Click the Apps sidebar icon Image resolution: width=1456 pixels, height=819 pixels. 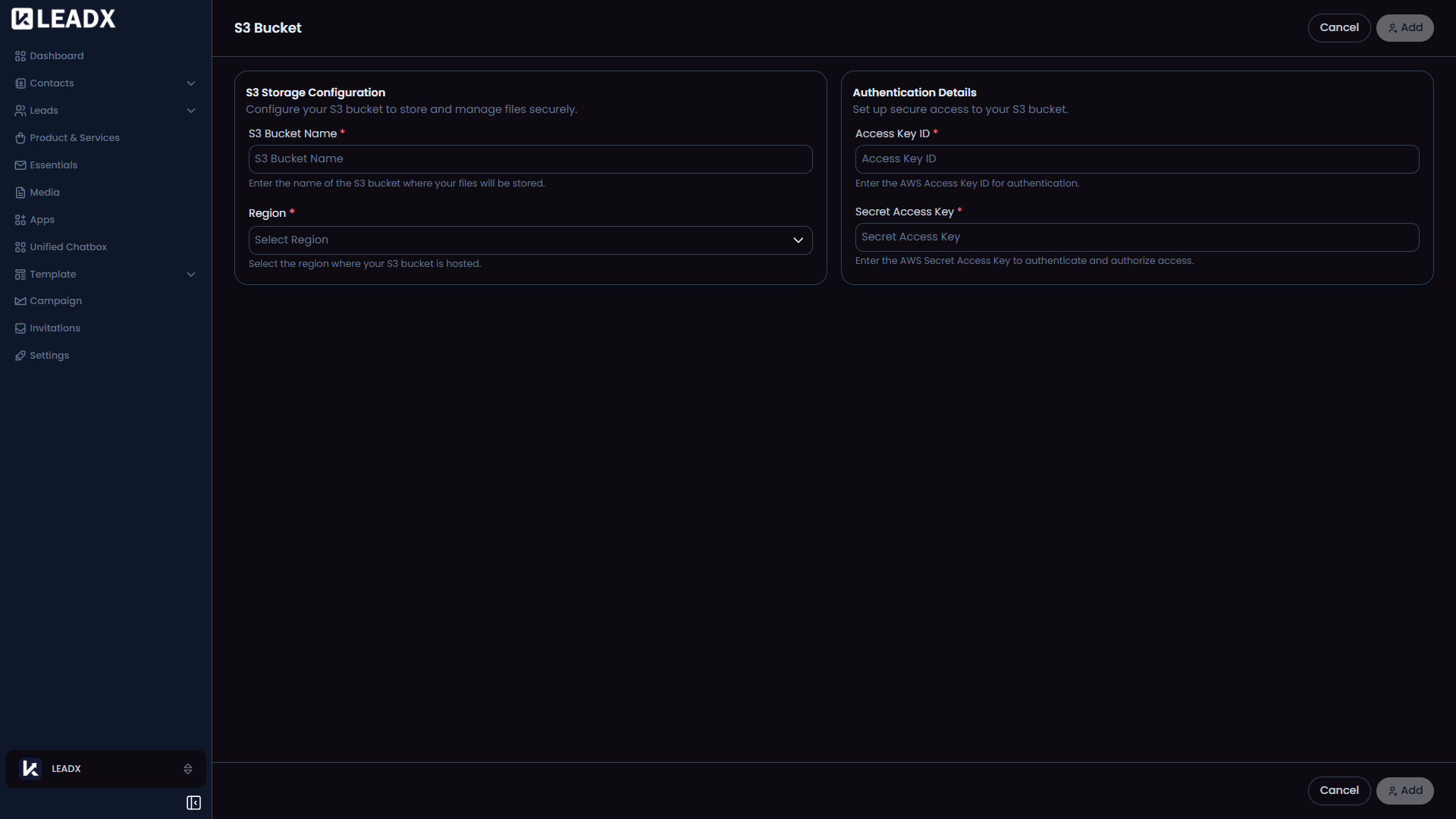pyautogui.click(x=20, y=219)
